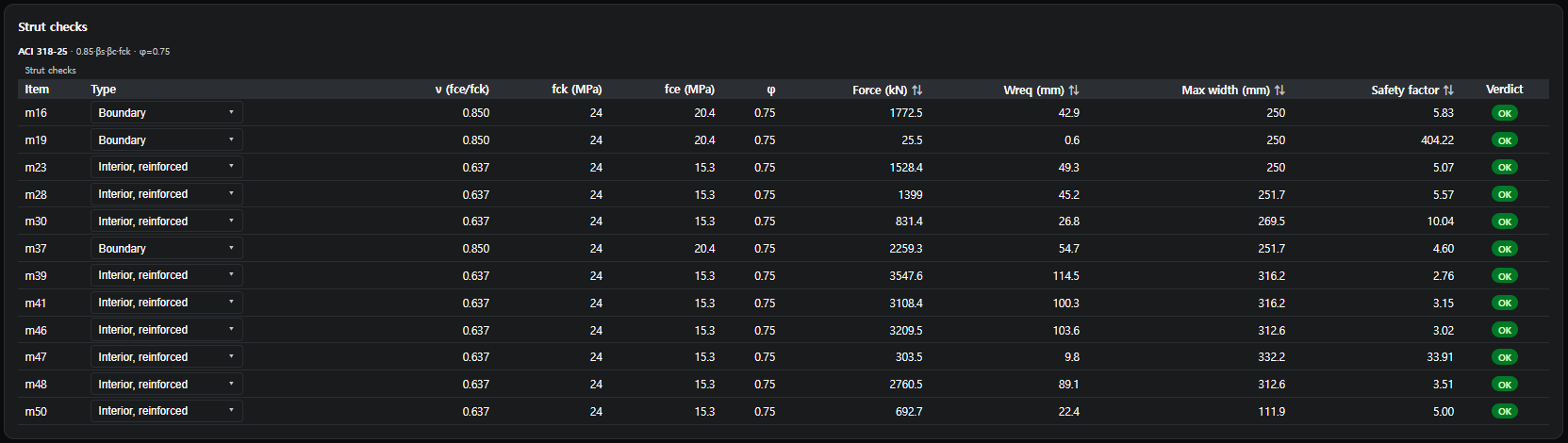Sort by Safety factor arrows icon

pyautogui.click(x=1448, y=90)
